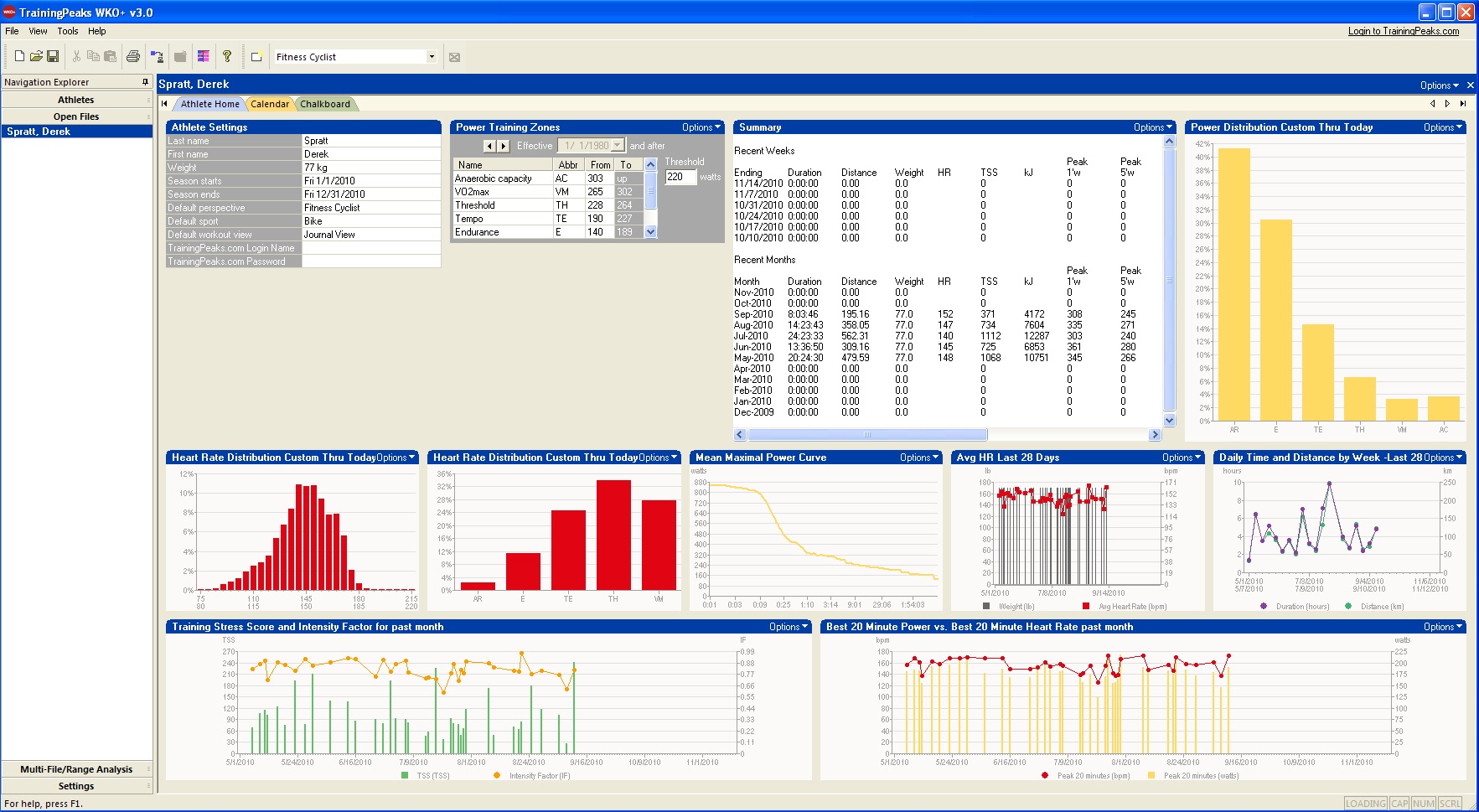Click previous tab arrow at top right
The width and height of the screenshot is (1479, 812).
pyautogui.click(x=1432, y=104)
